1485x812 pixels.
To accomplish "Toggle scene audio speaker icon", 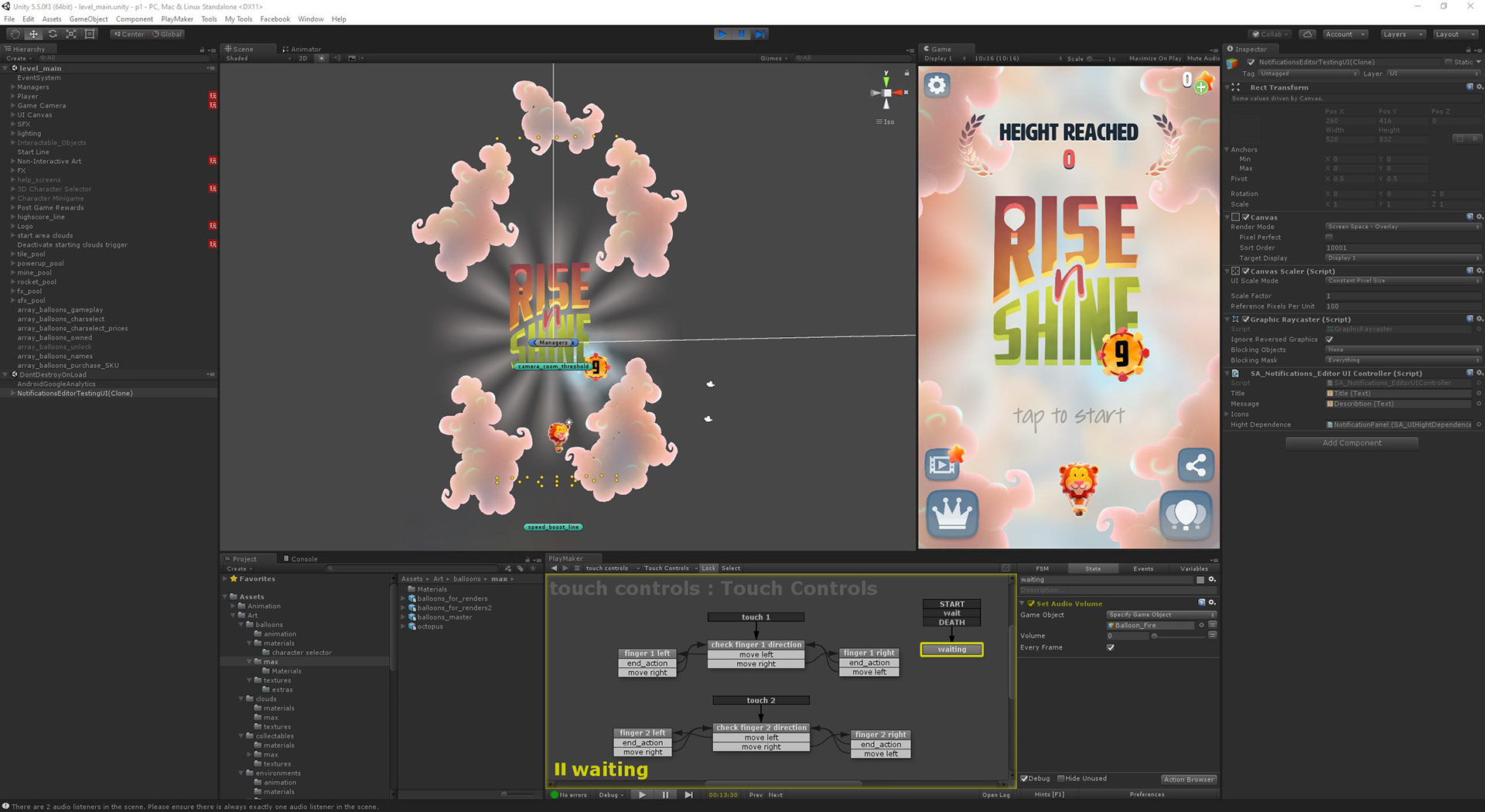I will click(337, 58).
